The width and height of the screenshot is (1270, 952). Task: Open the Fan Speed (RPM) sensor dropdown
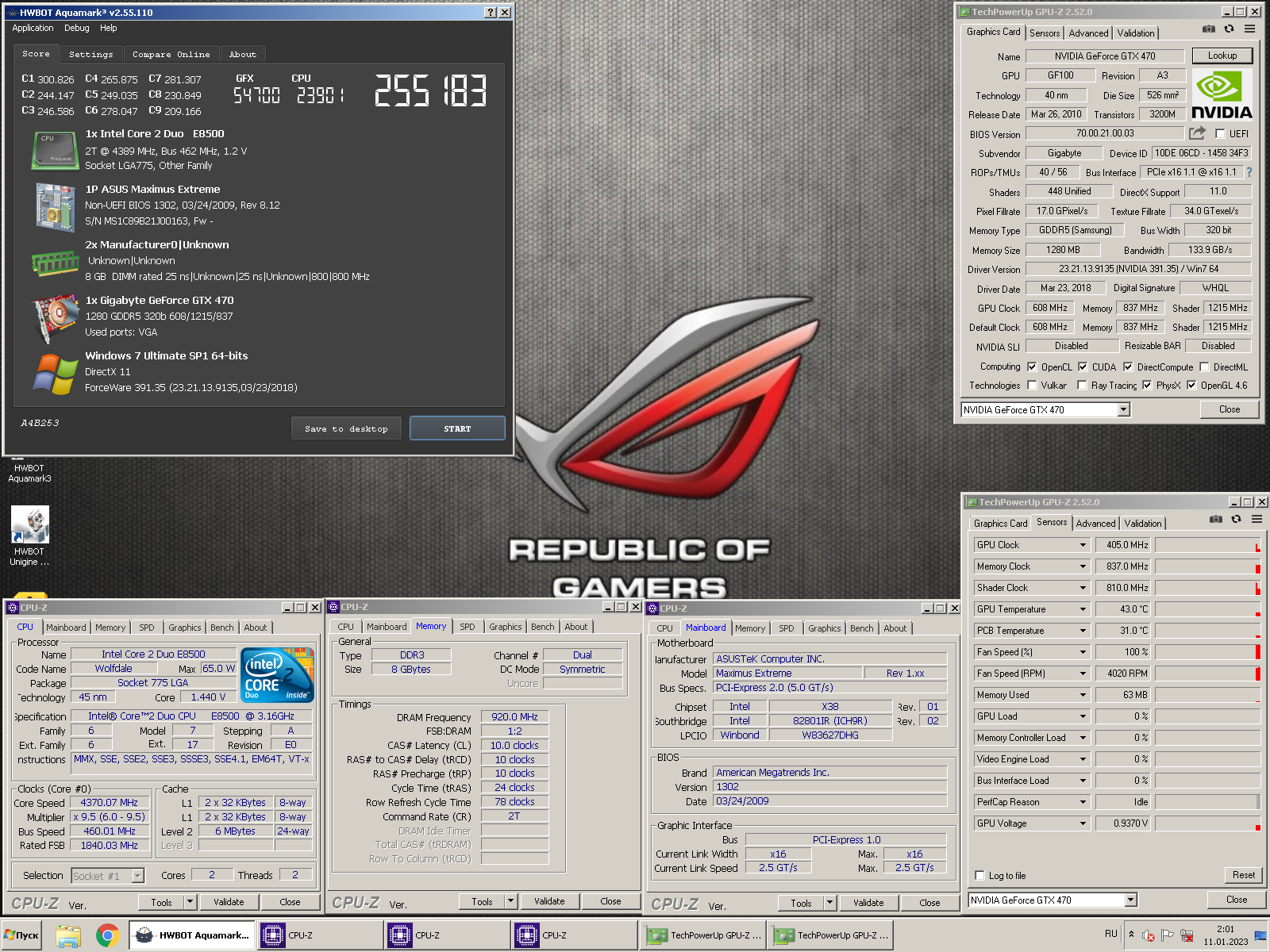point(1083,674)
